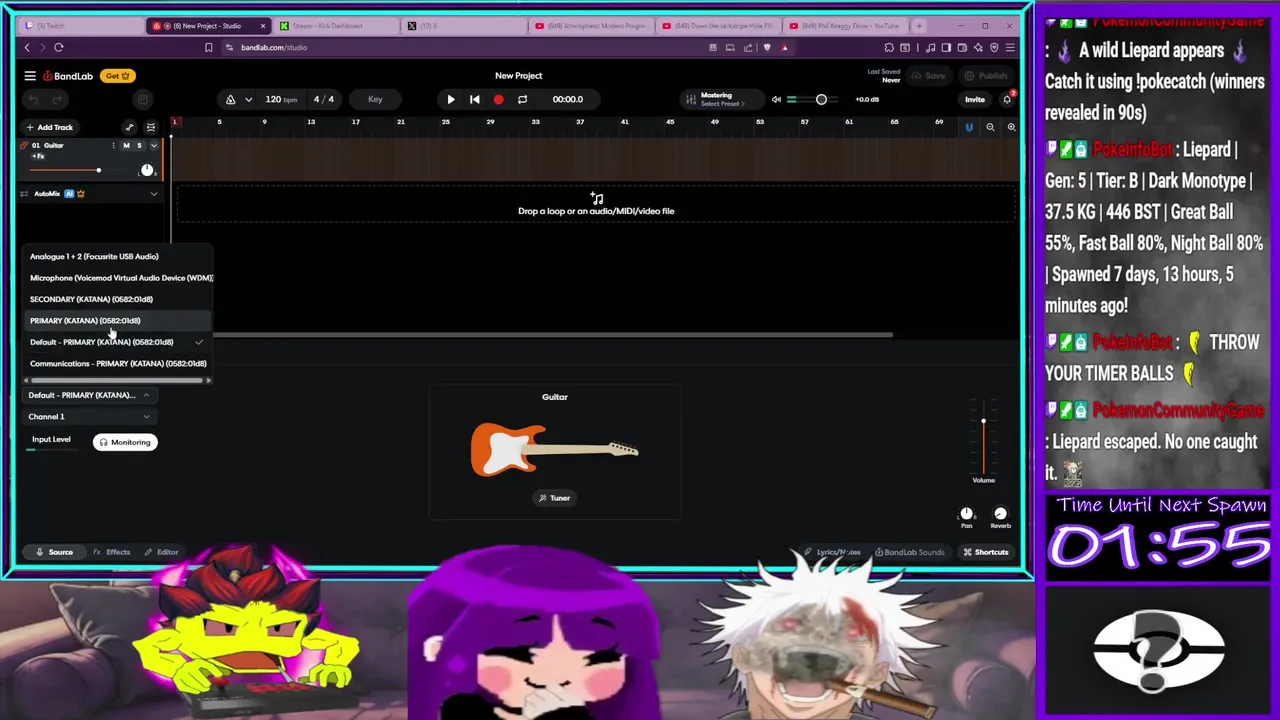Switch to the Editor tab
This screenshot has width=1280, height=720.
click(x=161, y=552)
